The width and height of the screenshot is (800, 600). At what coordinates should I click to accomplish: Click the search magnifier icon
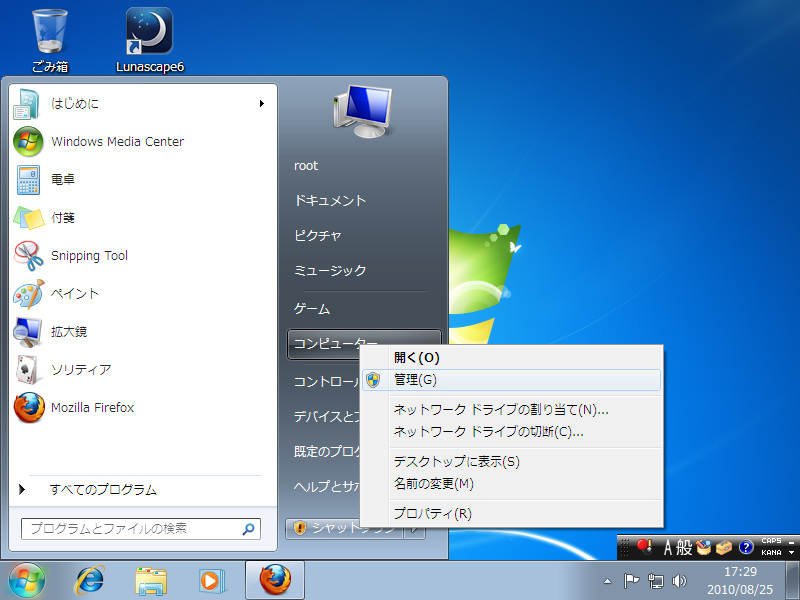coord(248,529)
